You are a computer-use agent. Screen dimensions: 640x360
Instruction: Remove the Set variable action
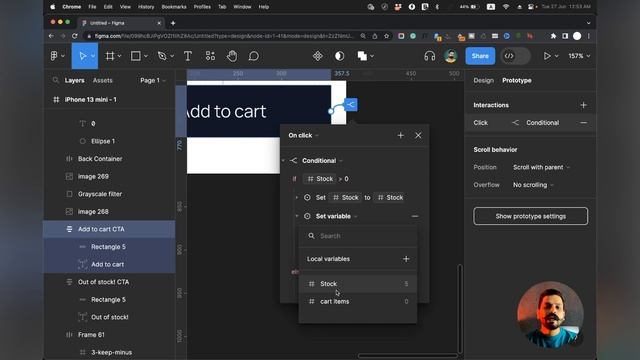click(x=415, y=216)
